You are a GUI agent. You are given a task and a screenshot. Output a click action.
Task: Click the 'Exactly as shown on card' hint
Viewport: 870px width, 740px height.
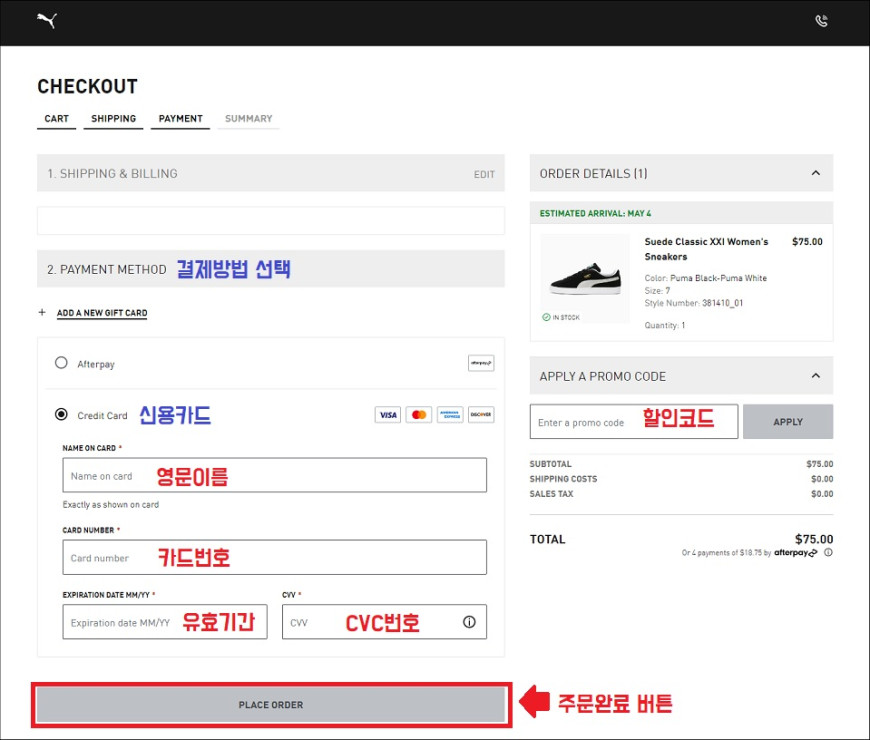point(110,505)
